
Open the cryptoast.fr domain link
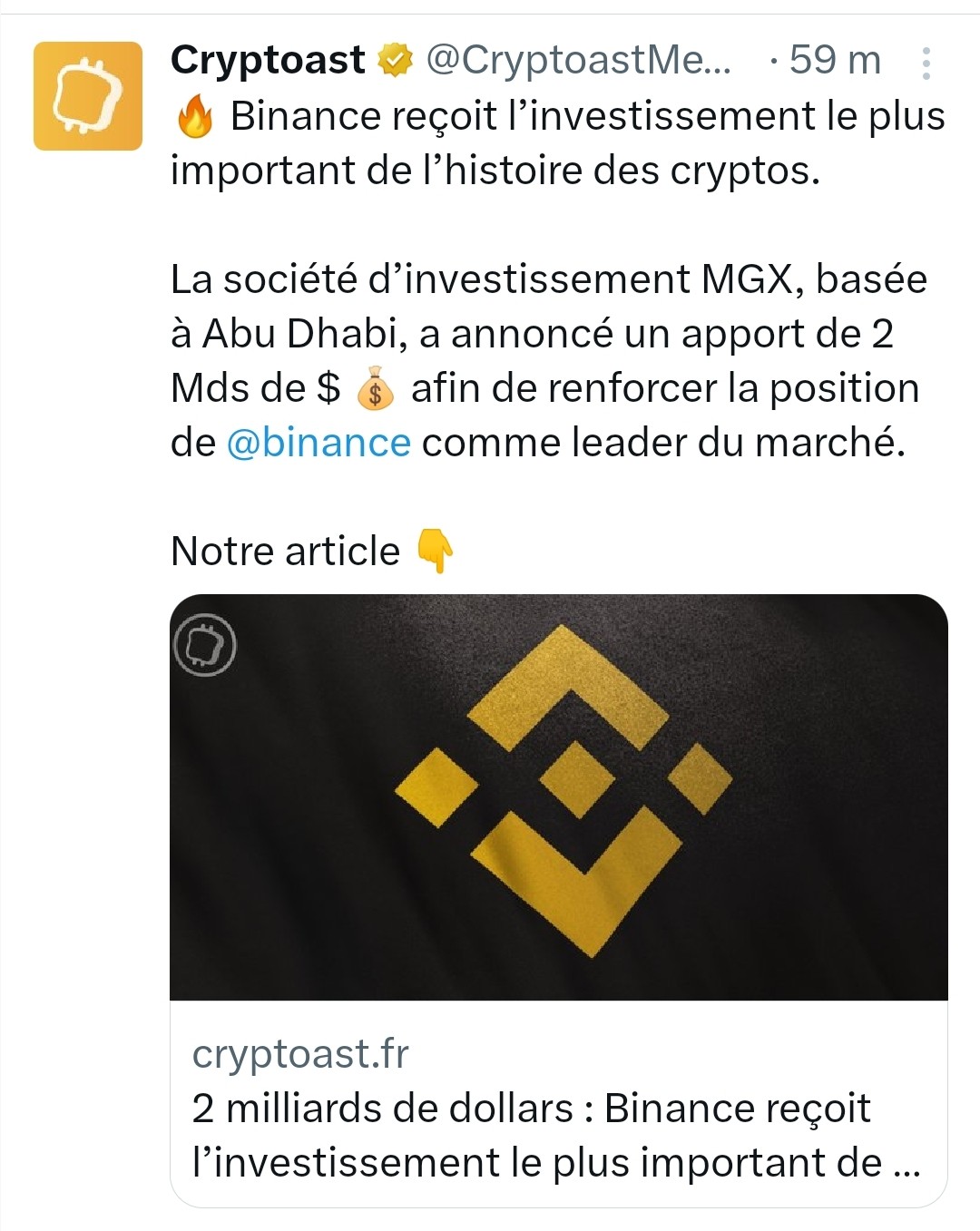(x=300, y=1054)
